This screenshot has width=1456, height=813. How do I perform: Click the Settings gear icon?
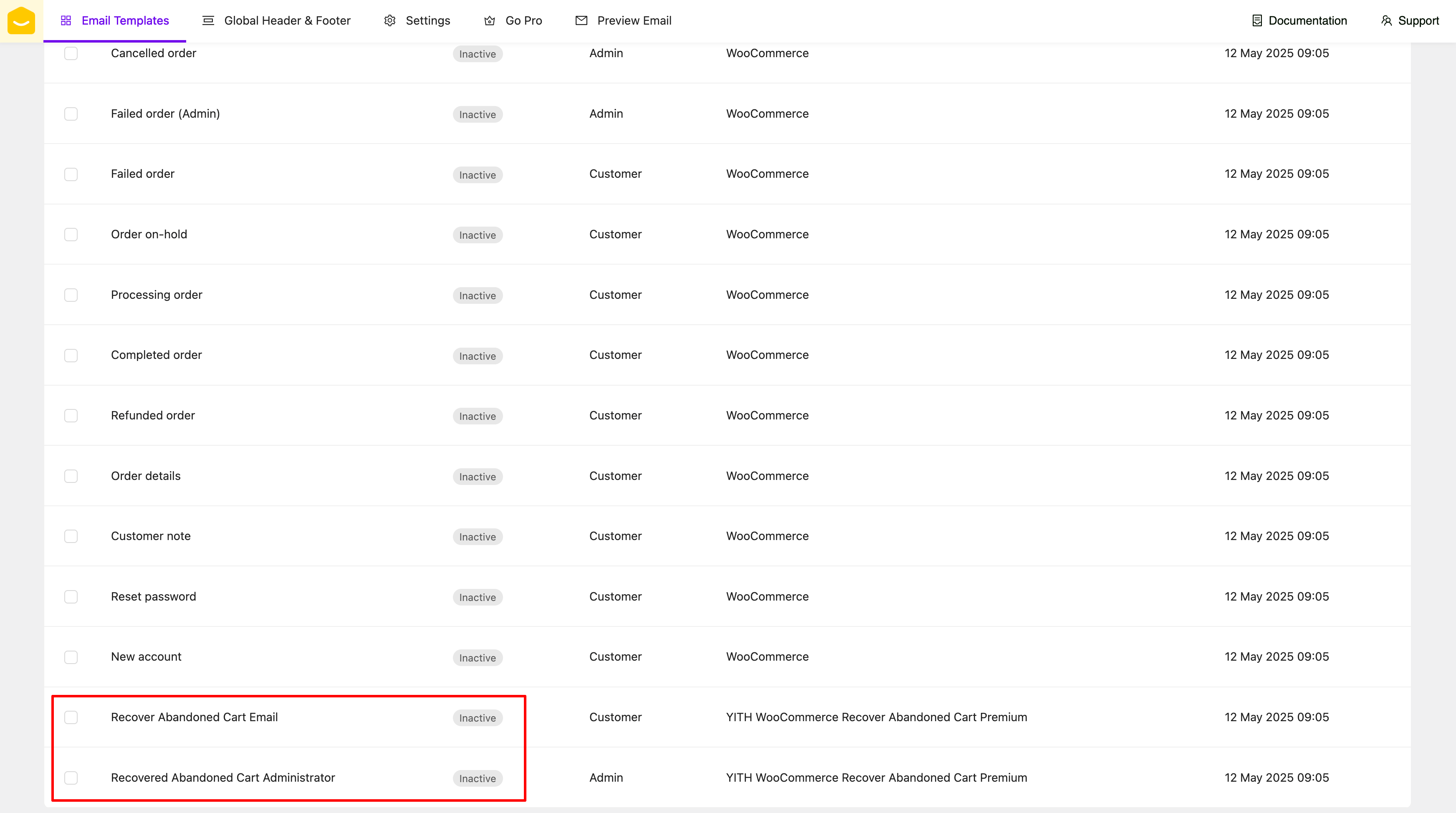coord(389,21)
